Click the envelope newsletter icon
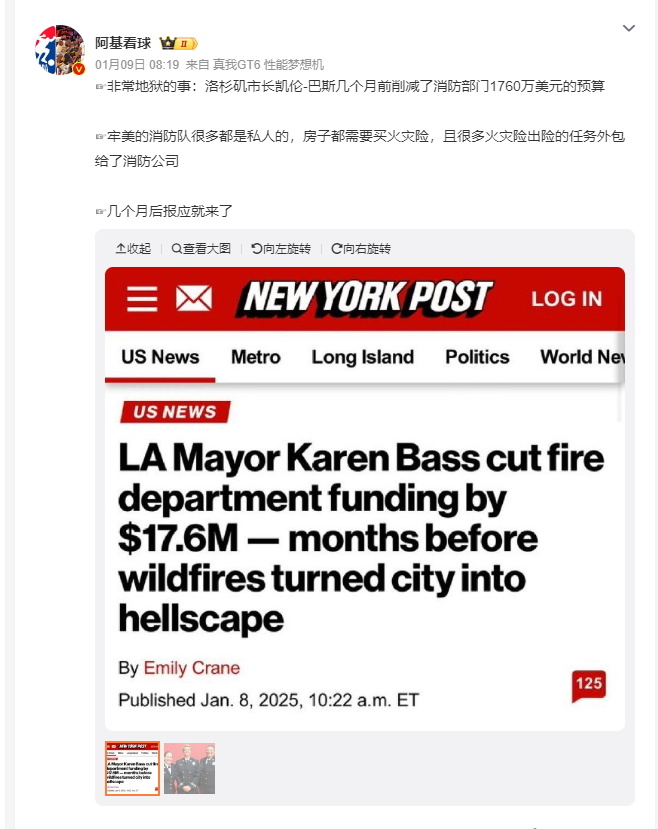This screenshot has width=658, height=829. (x=194, y=298)
